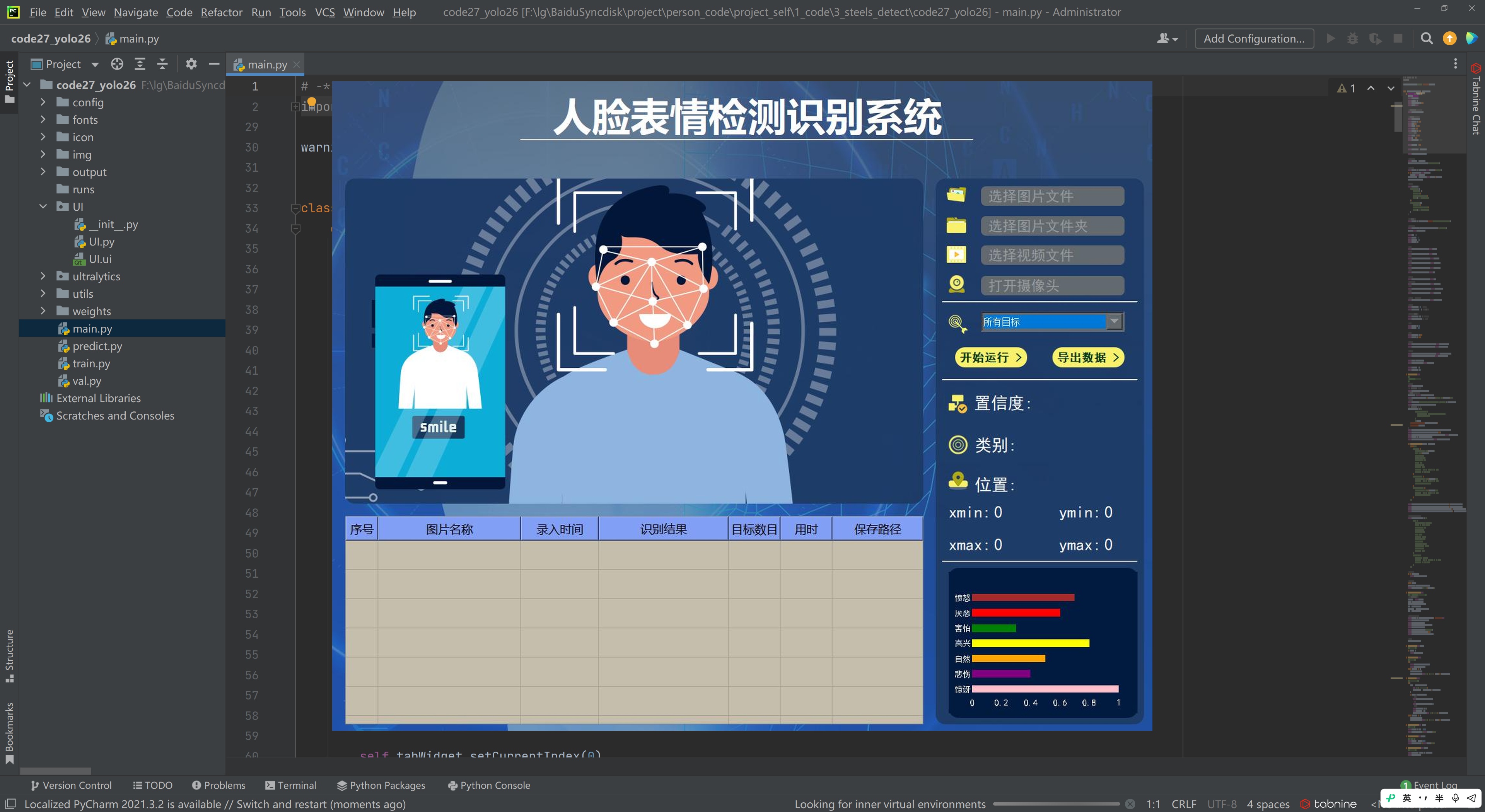
Task: Click the microphone icon in the IME bar
Action: click(1455, 798)
